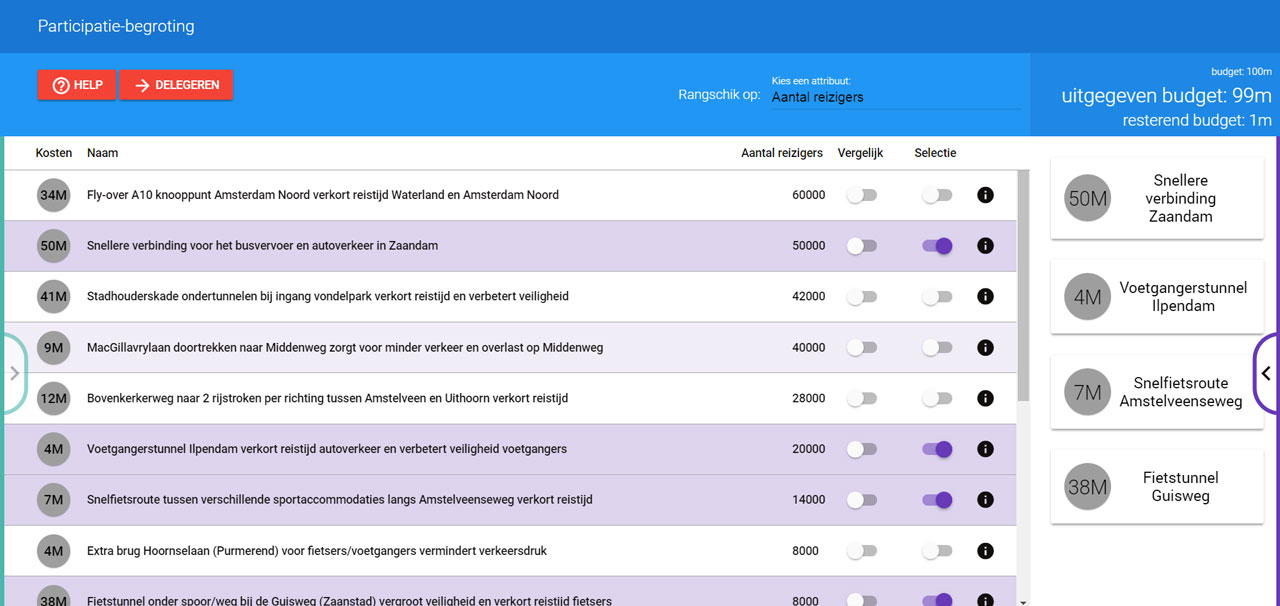The height and width of the screenshot is (606, 1280).
Task: Open info for Snellere verbinding Zaandam row
Action: (985, 246)
